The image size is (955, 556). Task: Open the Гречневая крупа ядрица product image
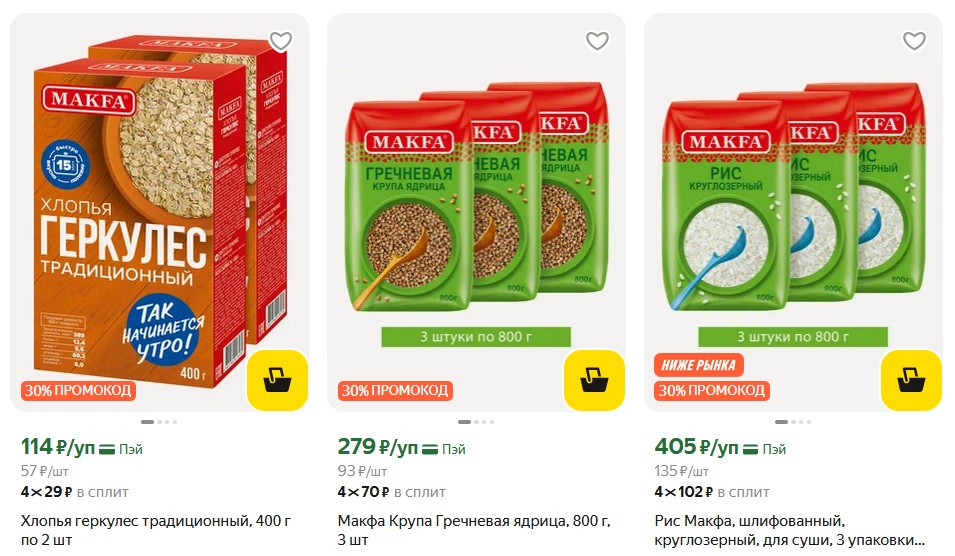point(476,212)
